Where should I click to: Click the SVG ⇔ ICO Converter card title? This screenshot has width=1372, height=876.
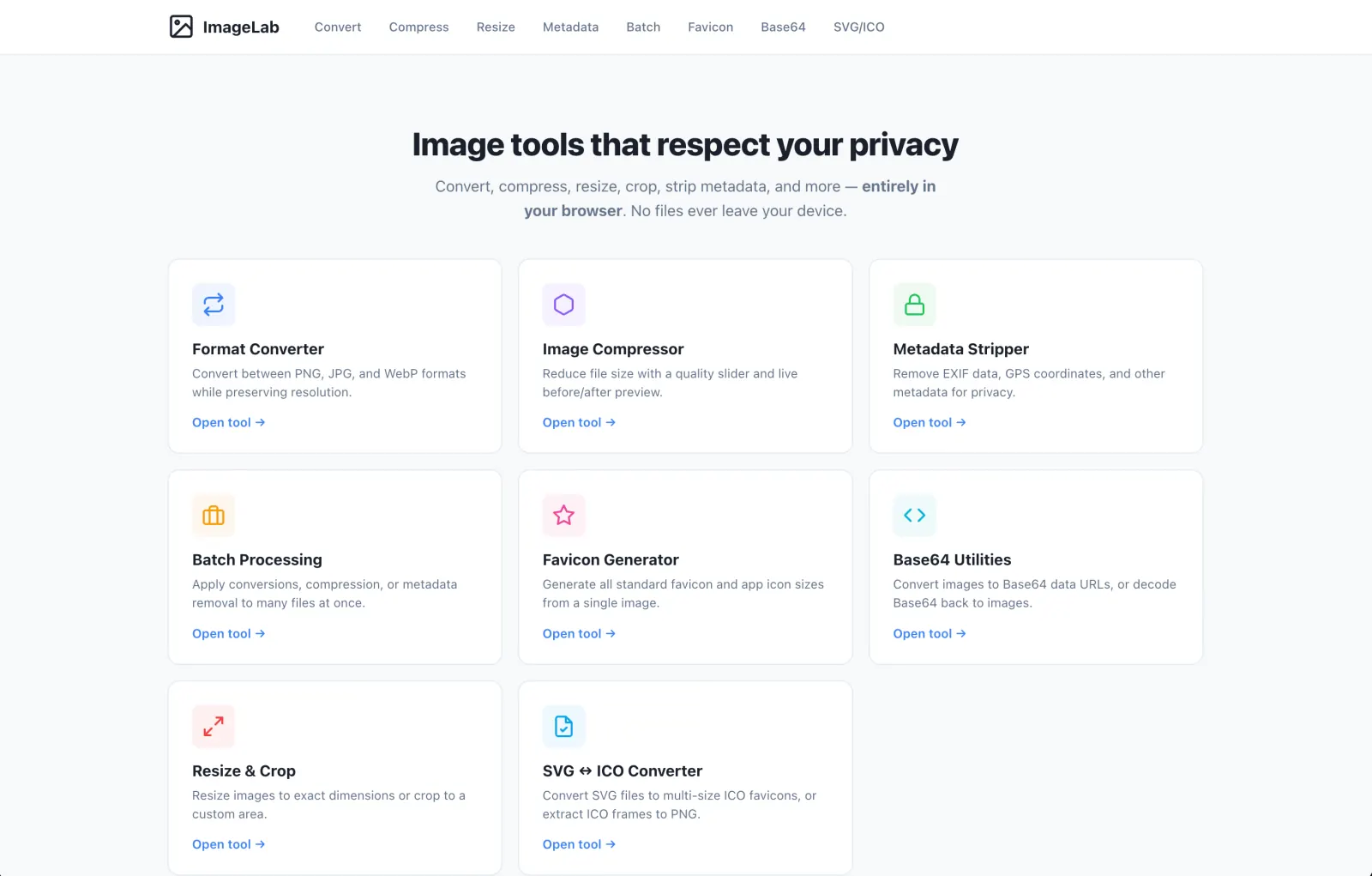pos(623,771)
